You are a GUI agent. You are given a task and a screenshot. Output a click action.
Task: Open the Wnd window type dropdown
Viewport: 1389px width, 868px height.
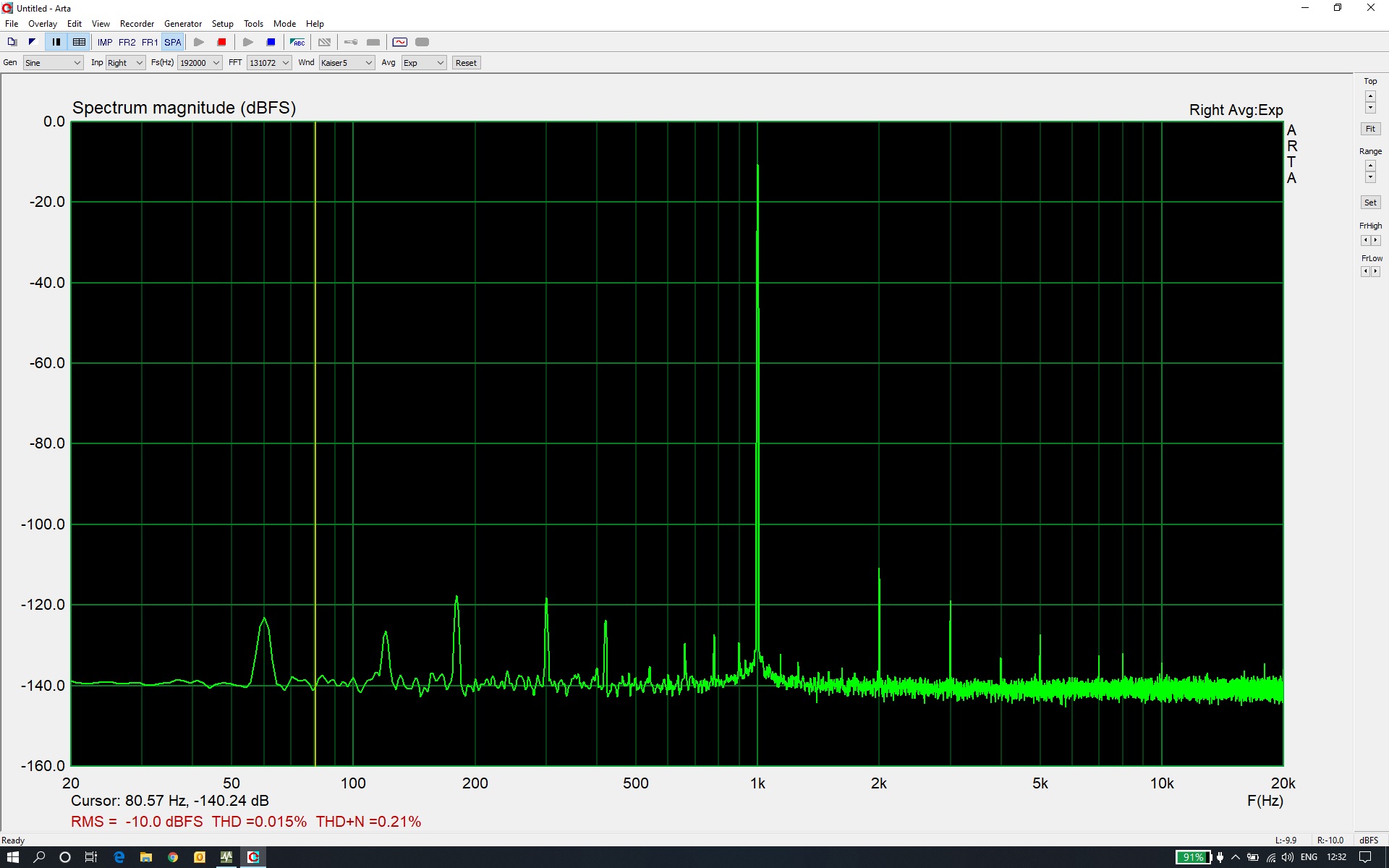click(x=347, y=63)
